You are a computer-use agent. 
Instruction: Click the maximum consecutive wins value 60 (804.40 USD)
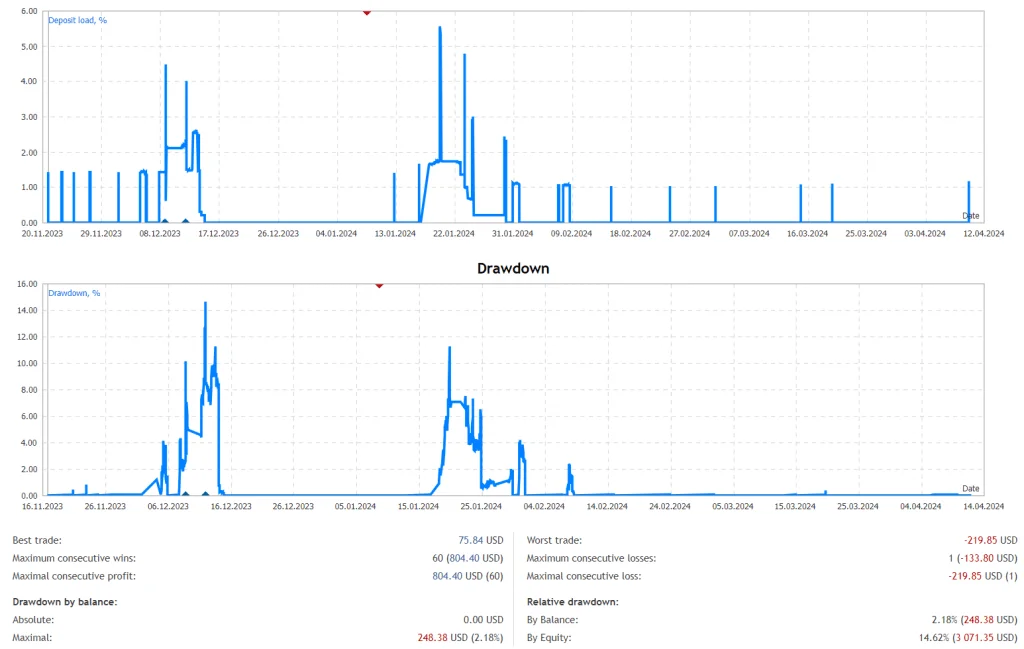[467, 558]
